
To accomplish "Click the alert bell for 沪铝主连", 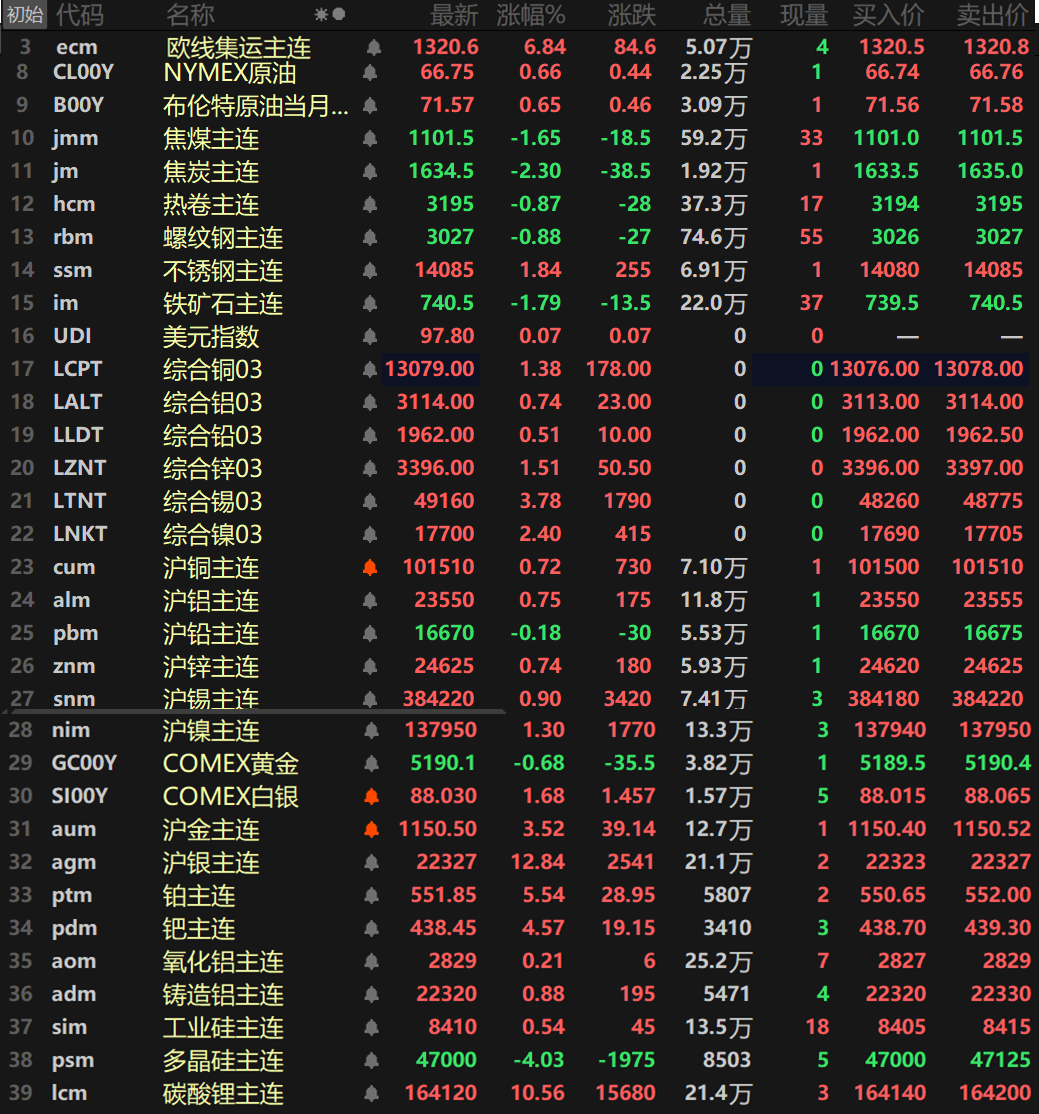I will 370,600.
